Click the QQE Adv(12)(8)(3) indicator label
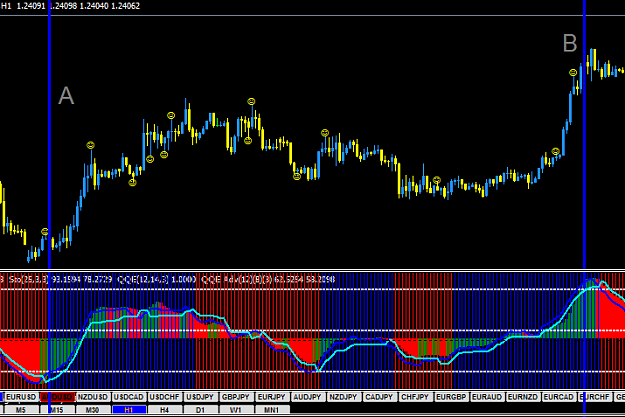 [x=237, y=279]
